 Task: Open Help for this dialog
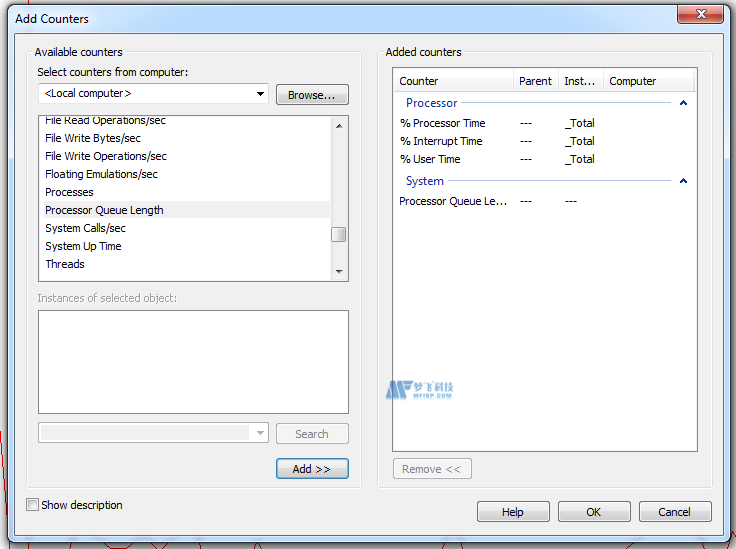(513, 512)
